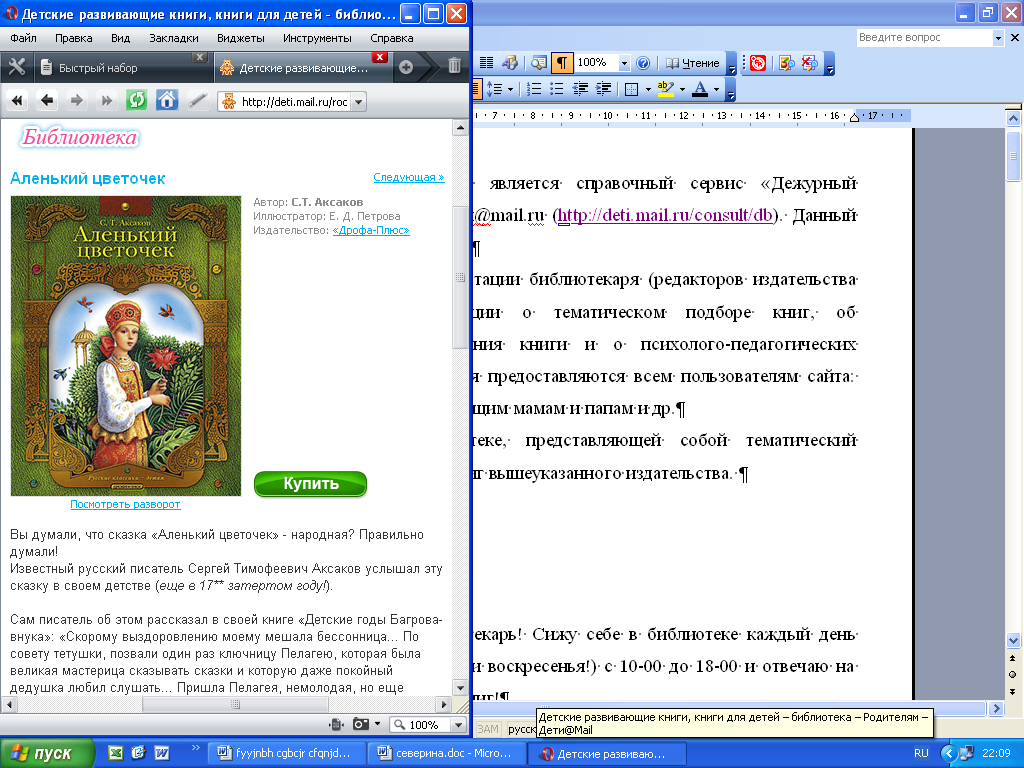Open the Правка menu in Opera

pyautogui.click(x=73, y=38)
